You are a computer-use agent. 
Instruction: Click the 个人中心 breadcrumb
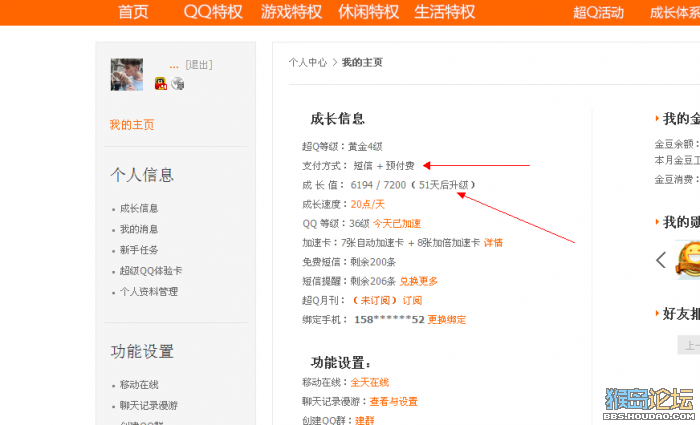[x=308, y=62]
